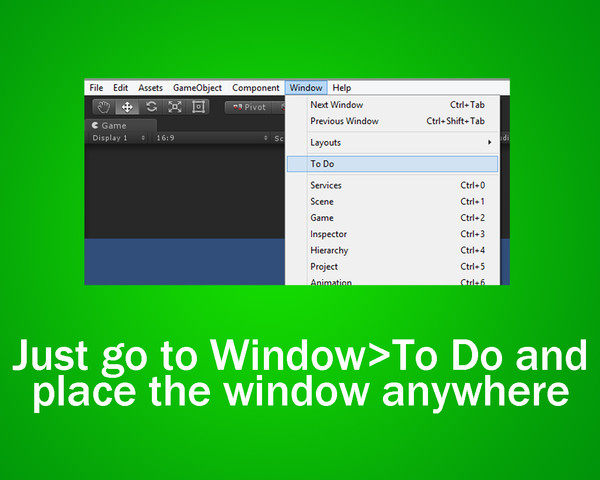Choose Next Window menu entry
The image size is (600, 480).
click(x=393, y=105)
